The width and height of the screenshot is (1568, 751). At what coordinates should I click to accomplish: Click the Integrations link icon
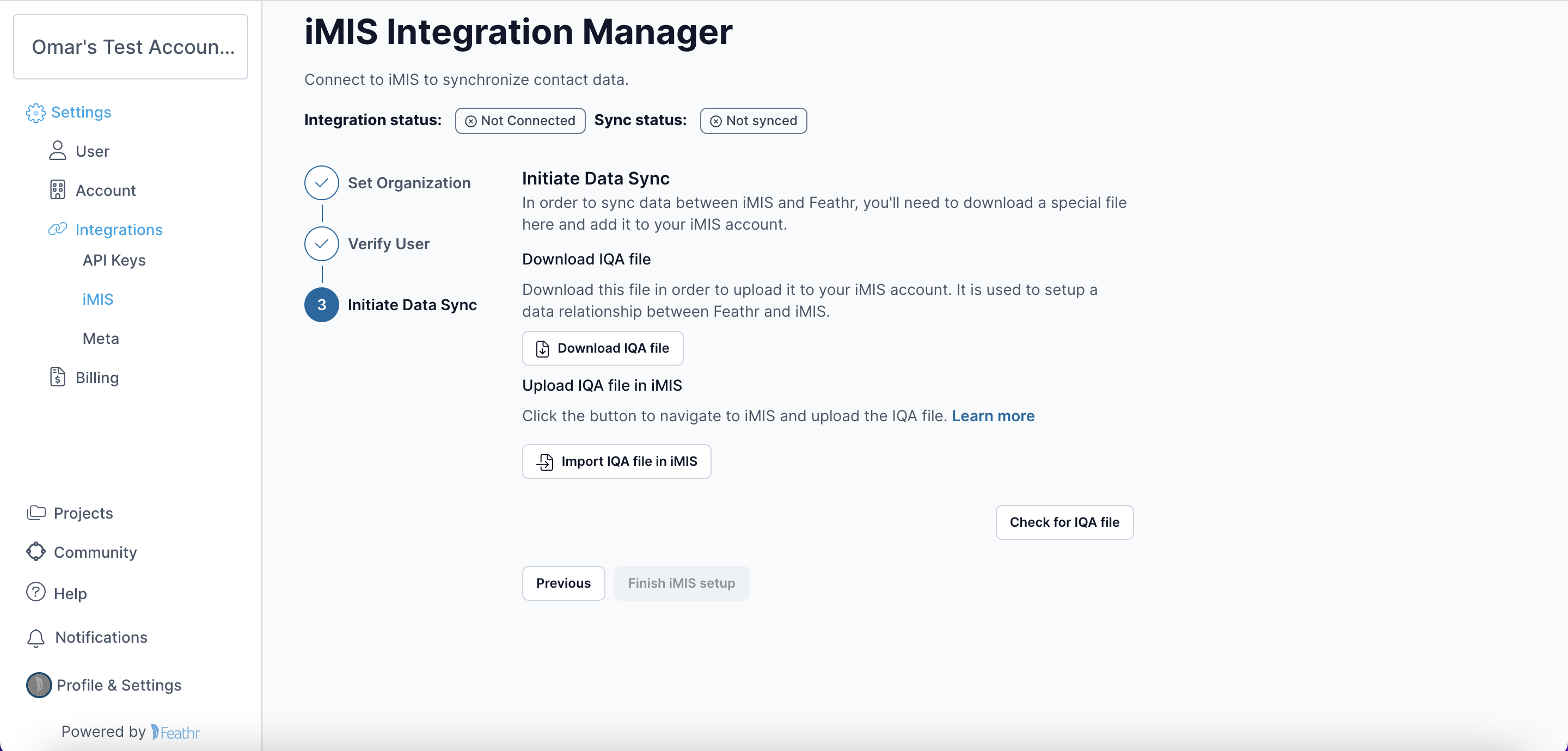click(57, 229)
